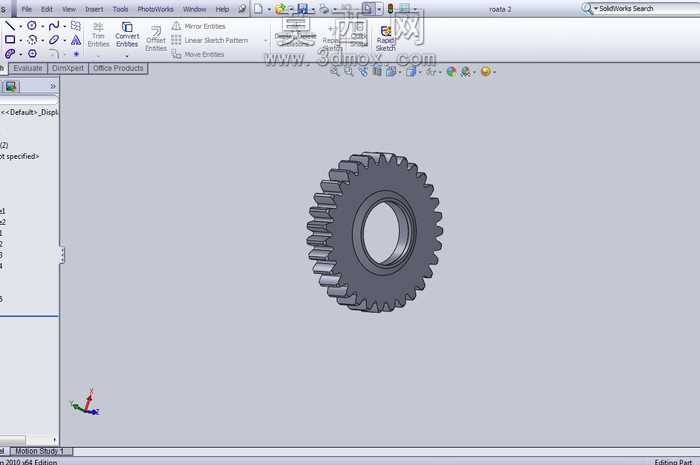Click the New document icon
Screen dimensions: 700x465
pyautogui.click(x=258, y=8)
